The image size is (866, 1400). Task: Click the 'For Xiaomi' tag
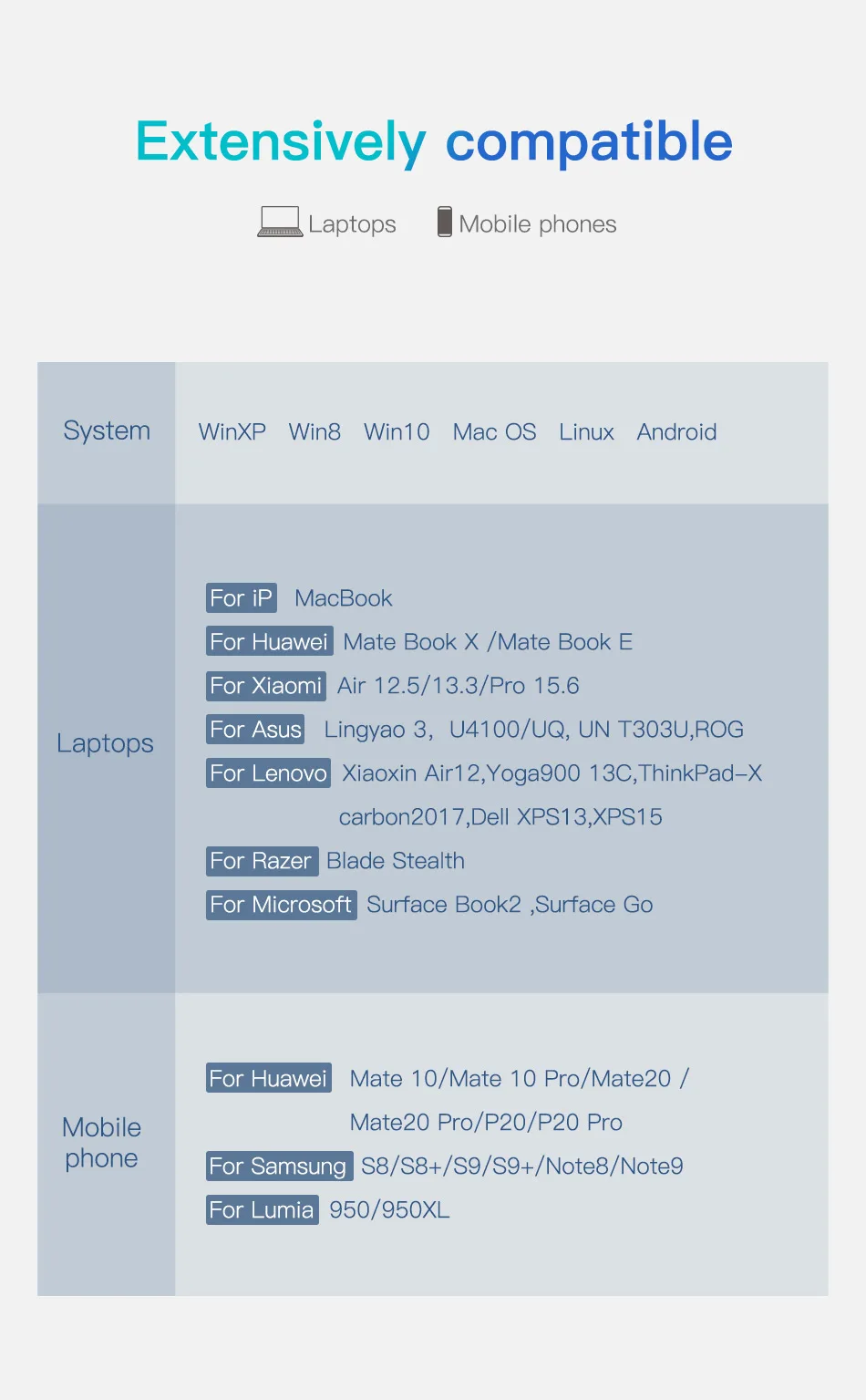tap(266, 686)
